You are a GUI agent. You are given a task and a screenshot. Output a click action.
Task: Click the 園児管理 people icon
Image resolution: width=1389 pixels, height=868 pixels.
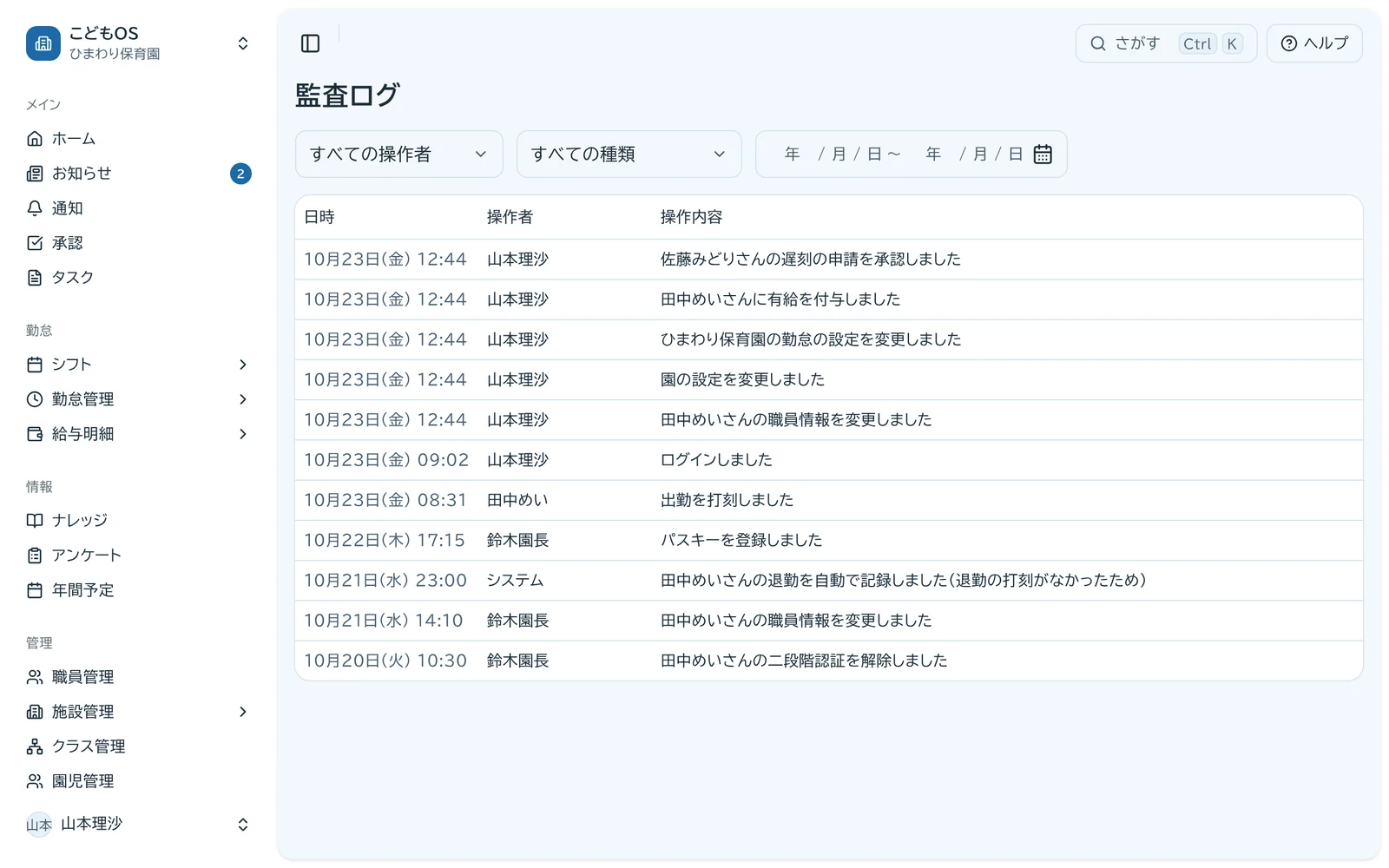[35, 781]
